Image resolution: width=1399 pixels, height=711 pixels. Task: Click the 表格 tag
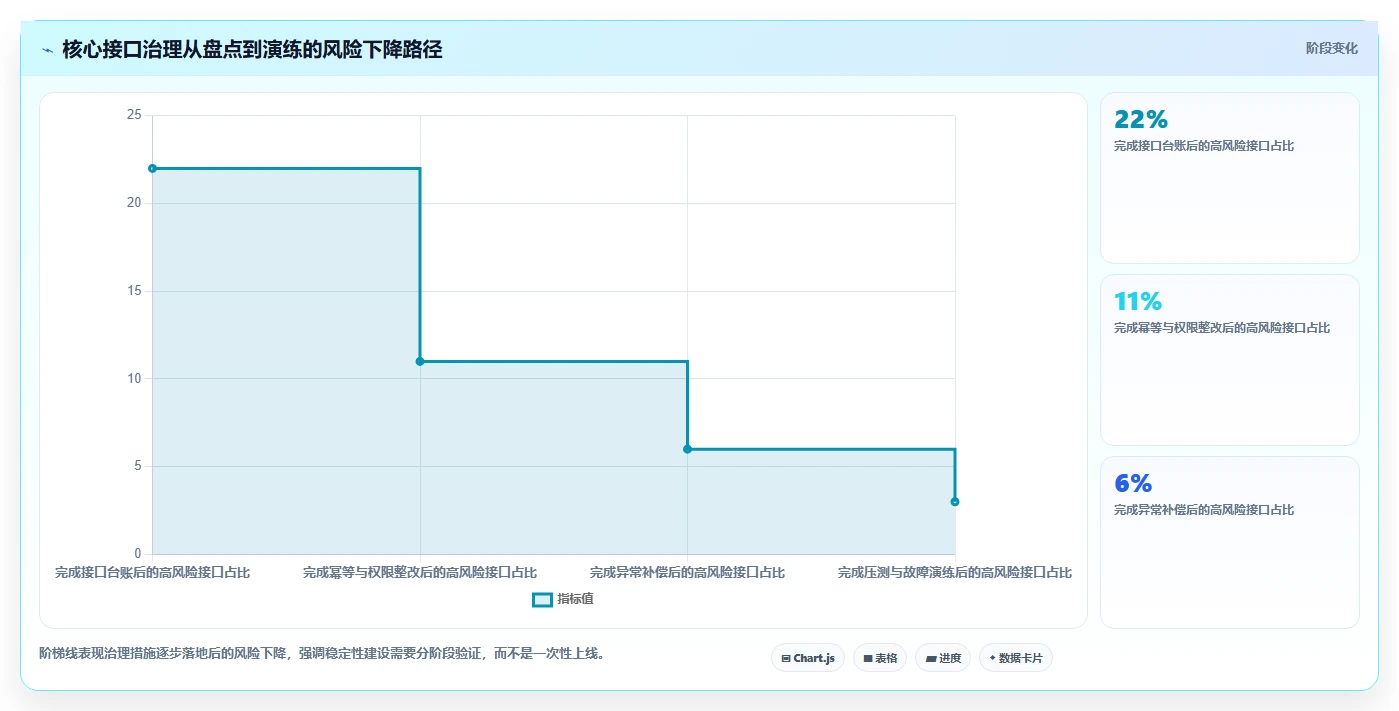tap(880, 658)
